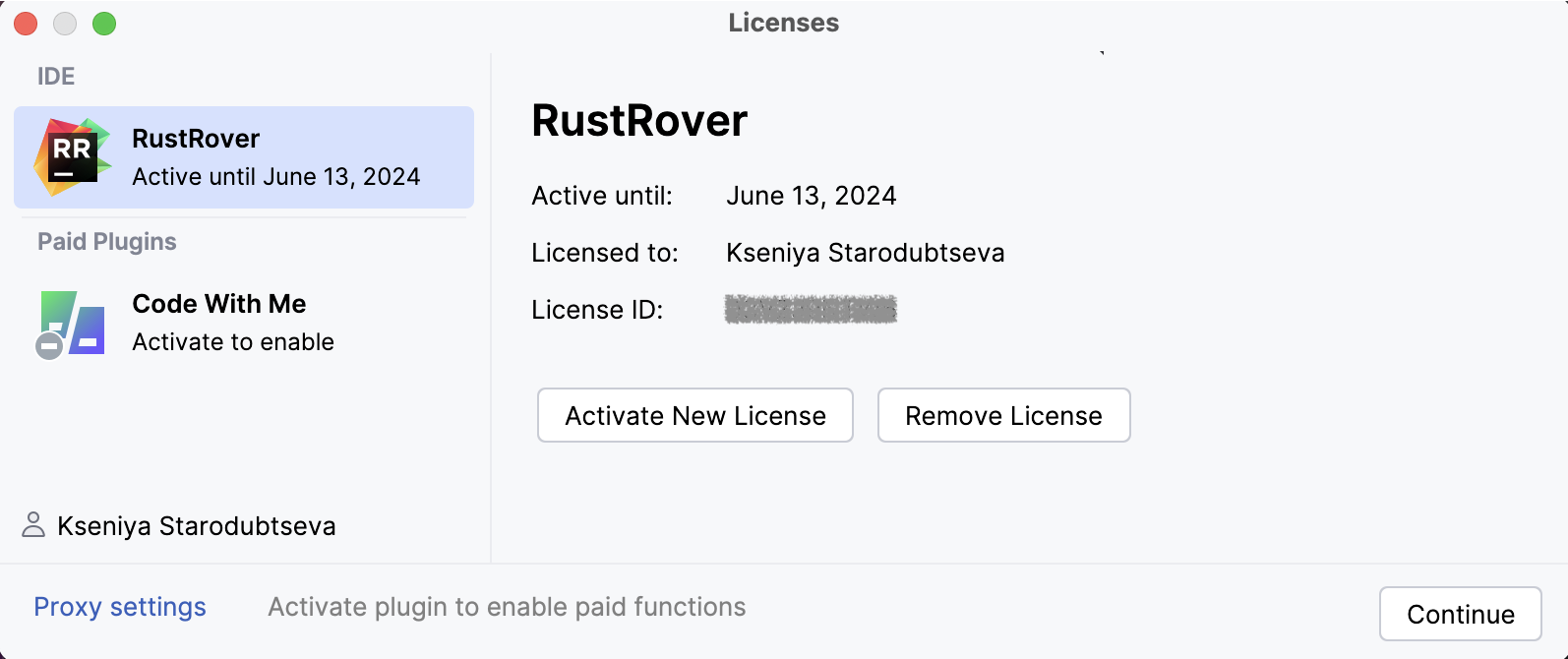Click the 'June 13, 2024' active until value
1568x659 pixels.
[812, 196]
